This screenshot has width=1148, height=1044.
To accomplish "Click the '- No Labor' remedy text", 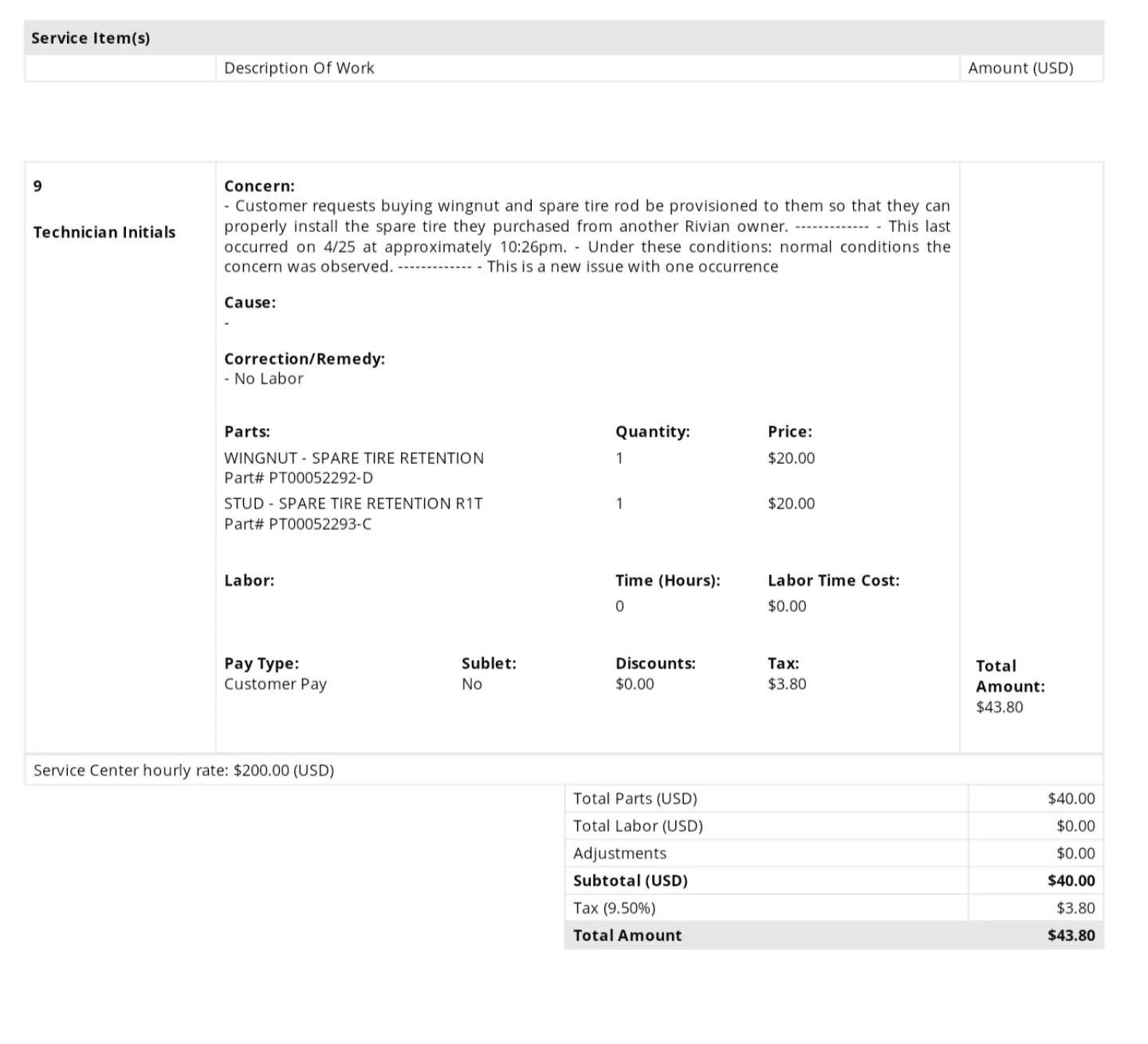I will tap(264, 379).
